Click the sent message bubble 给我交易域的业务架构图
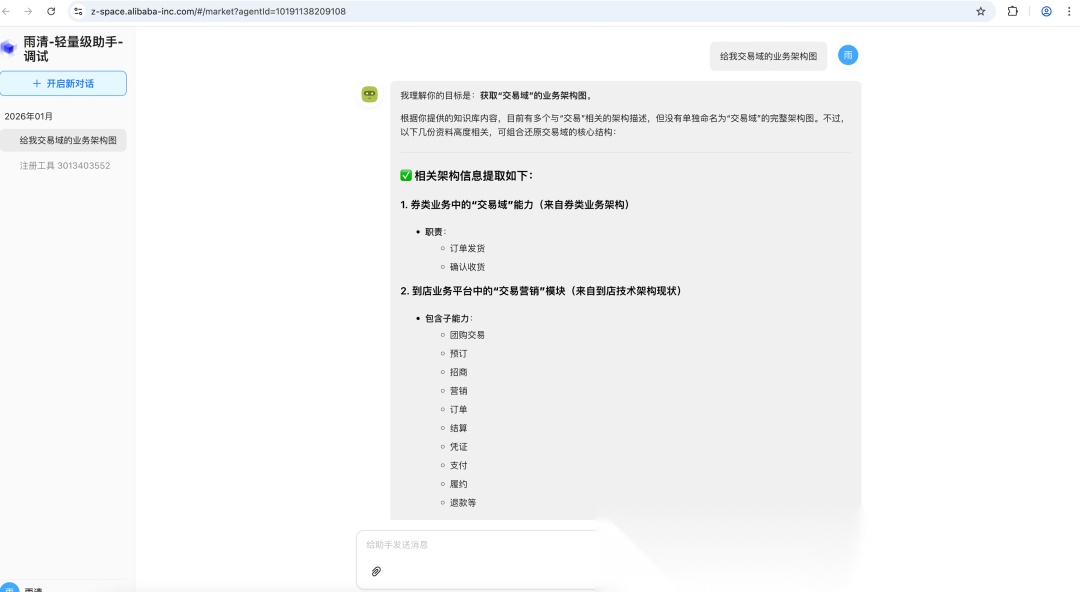 (x=768, y=56)
